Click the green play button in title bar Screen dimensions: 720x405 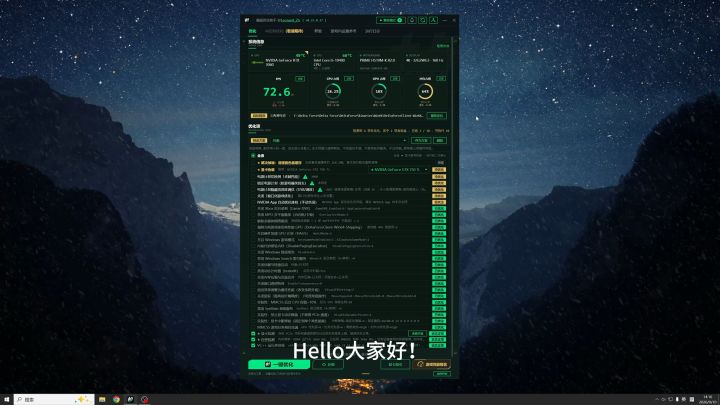tap(390, 20)
